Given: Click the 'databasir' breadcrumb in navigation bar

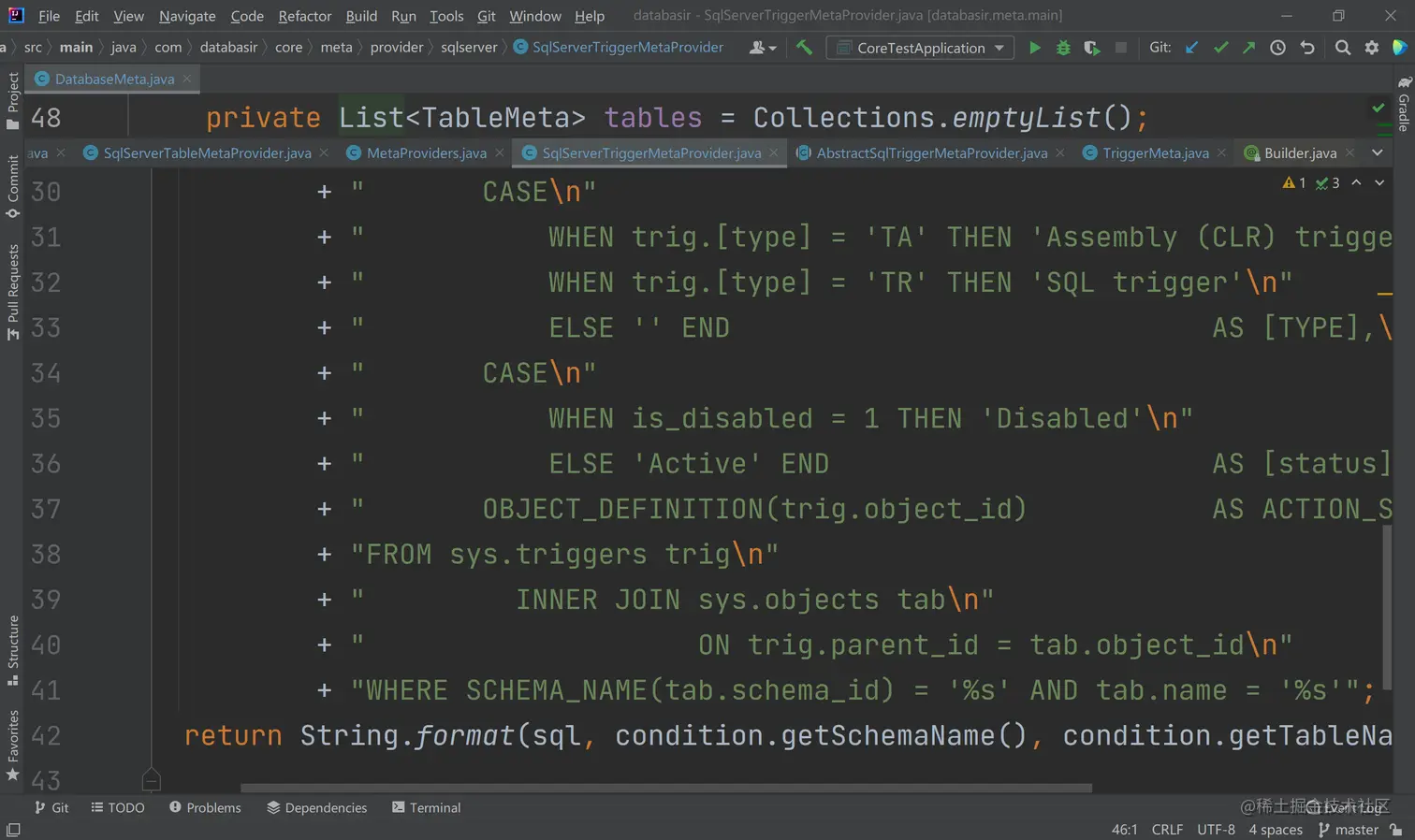Looking at the screenshot, I should click(228, 48).
